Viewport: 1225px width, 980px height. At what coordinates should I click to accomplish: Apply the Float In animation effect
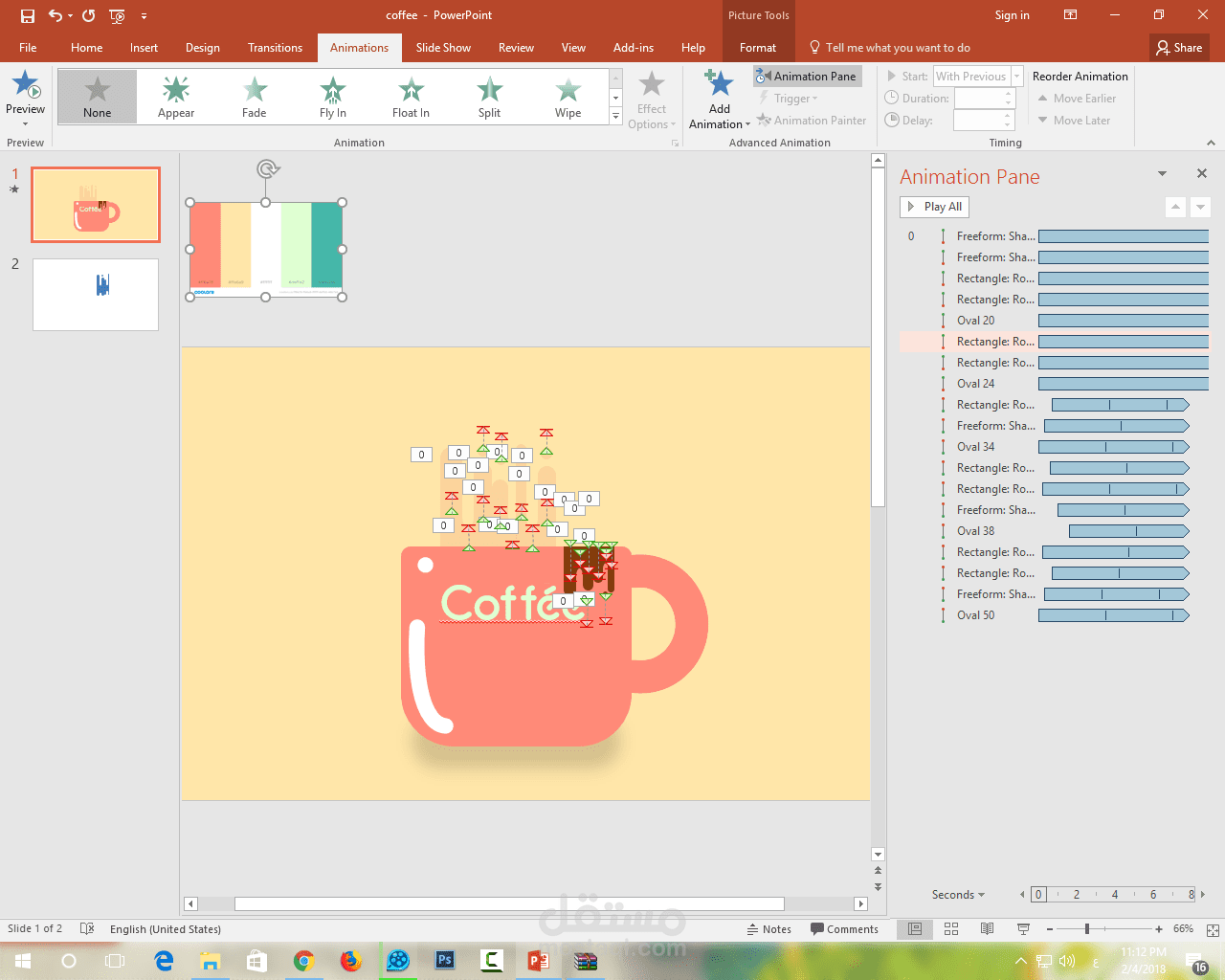point(412,97)
